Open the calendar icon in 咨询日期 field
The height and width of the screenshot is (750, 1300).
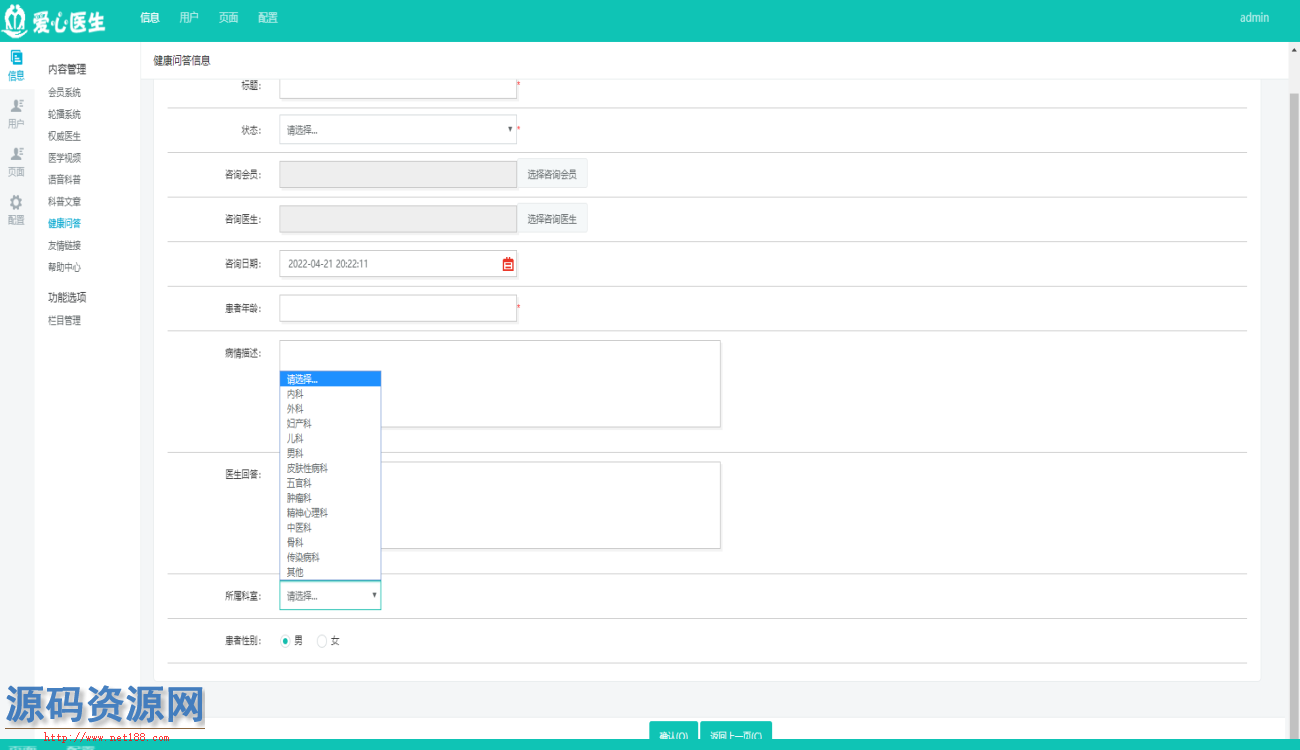[x=508, y=264]
